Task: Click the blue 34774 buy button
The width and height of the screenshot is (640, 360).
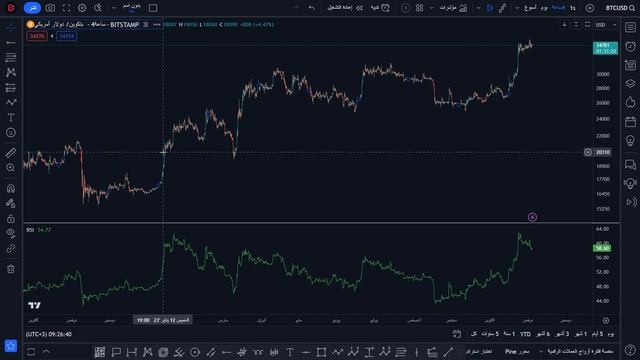Action: point(67,36)
